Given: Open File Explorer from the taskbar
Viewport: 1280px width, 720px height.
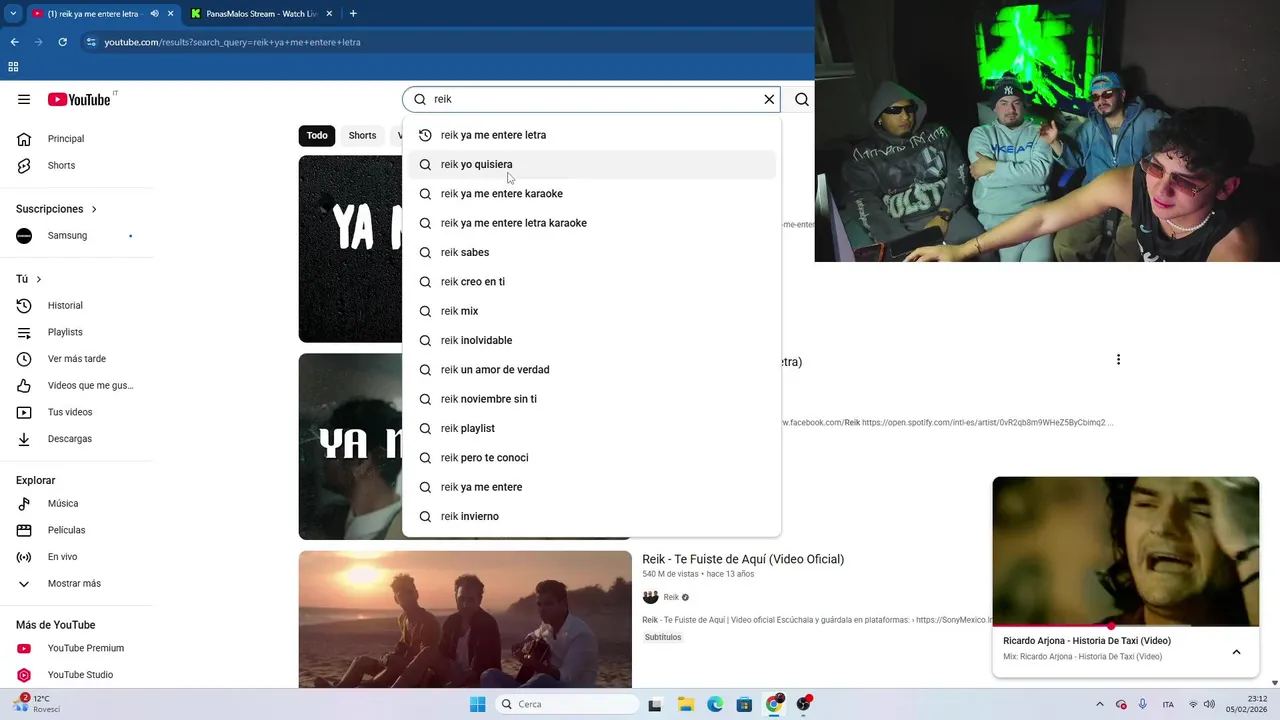Looking at the screenshot, I should (686, 704).
